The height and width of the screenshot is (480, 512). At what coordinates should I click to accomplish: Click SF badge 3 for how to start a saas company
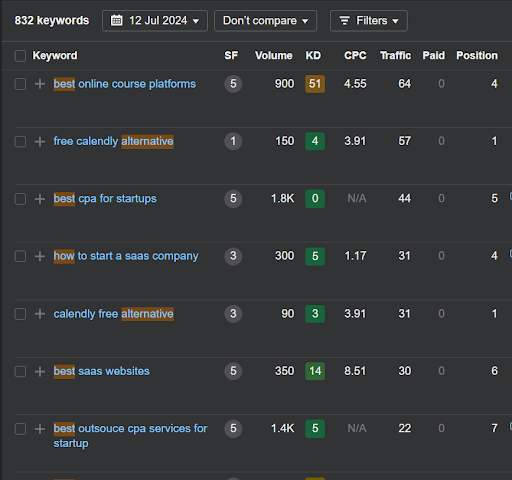pyautogui.click(x=233, y=256)
